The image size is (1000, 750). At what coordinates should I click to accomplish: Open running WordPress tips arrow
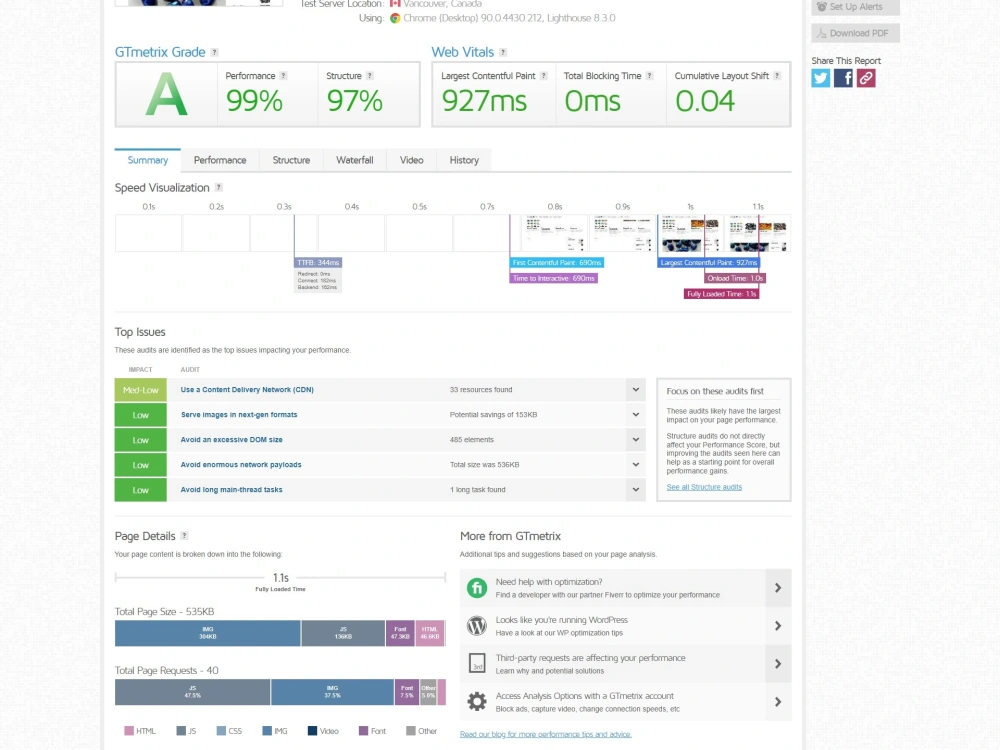(x=778, y=626)
